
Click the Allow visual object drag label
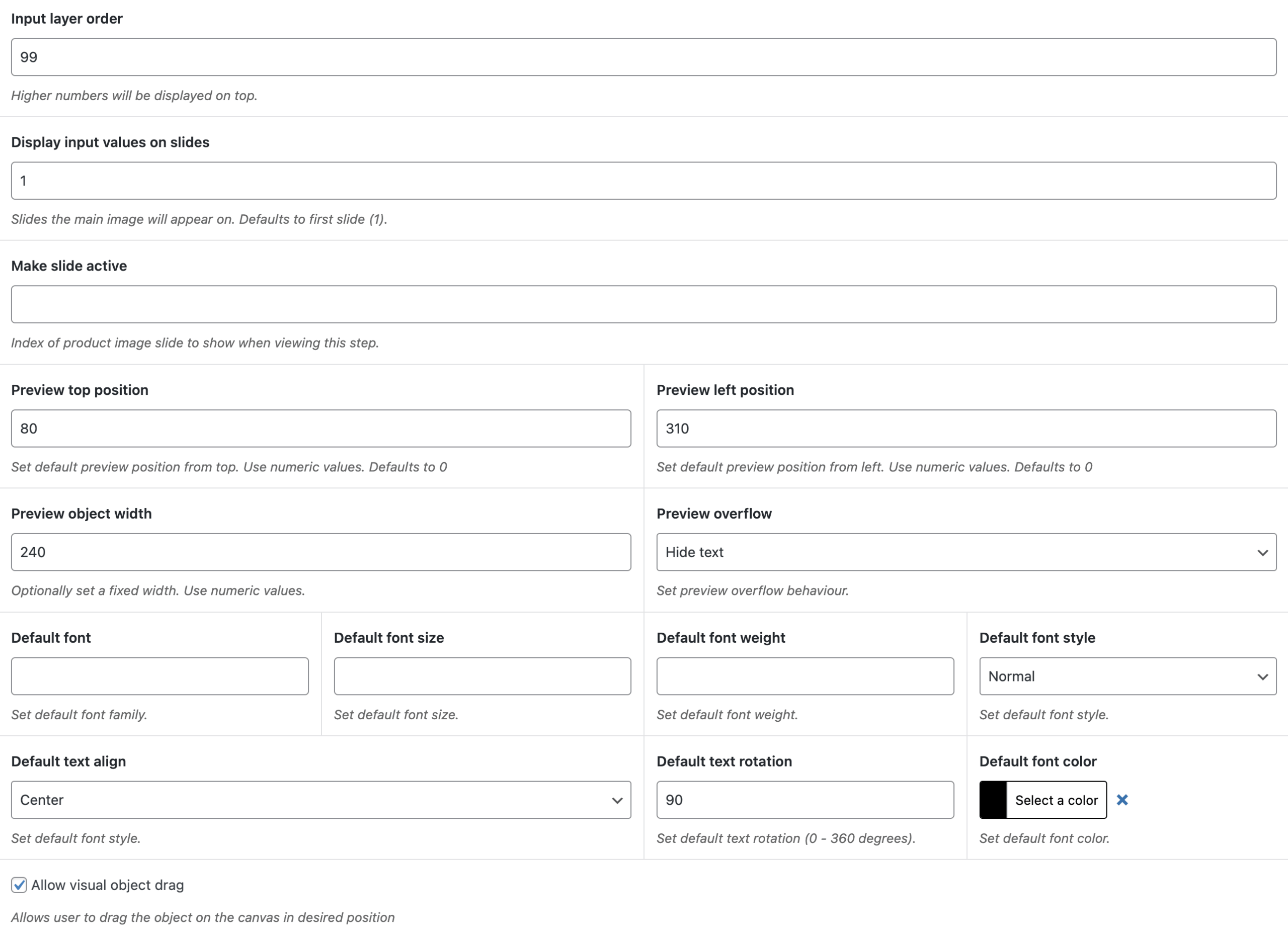point(107,885)
